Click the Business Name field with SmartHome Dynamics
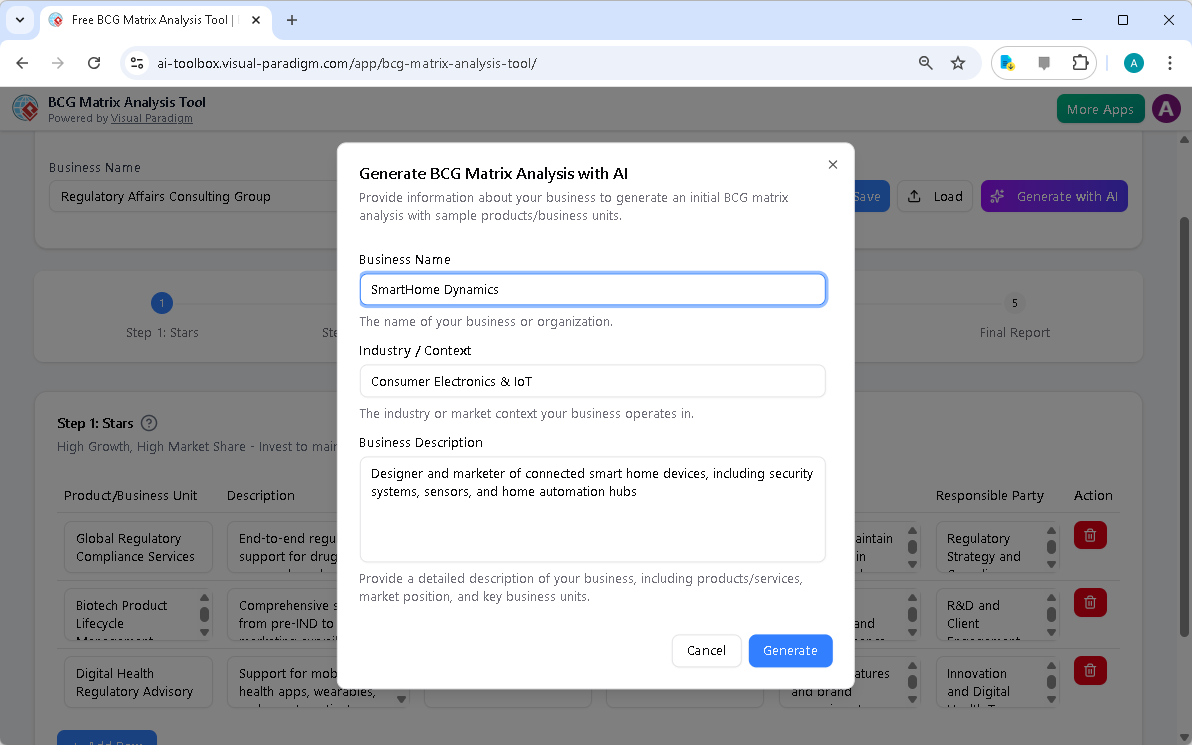The width and height of the screenshot is (1192, 745). 592,290
